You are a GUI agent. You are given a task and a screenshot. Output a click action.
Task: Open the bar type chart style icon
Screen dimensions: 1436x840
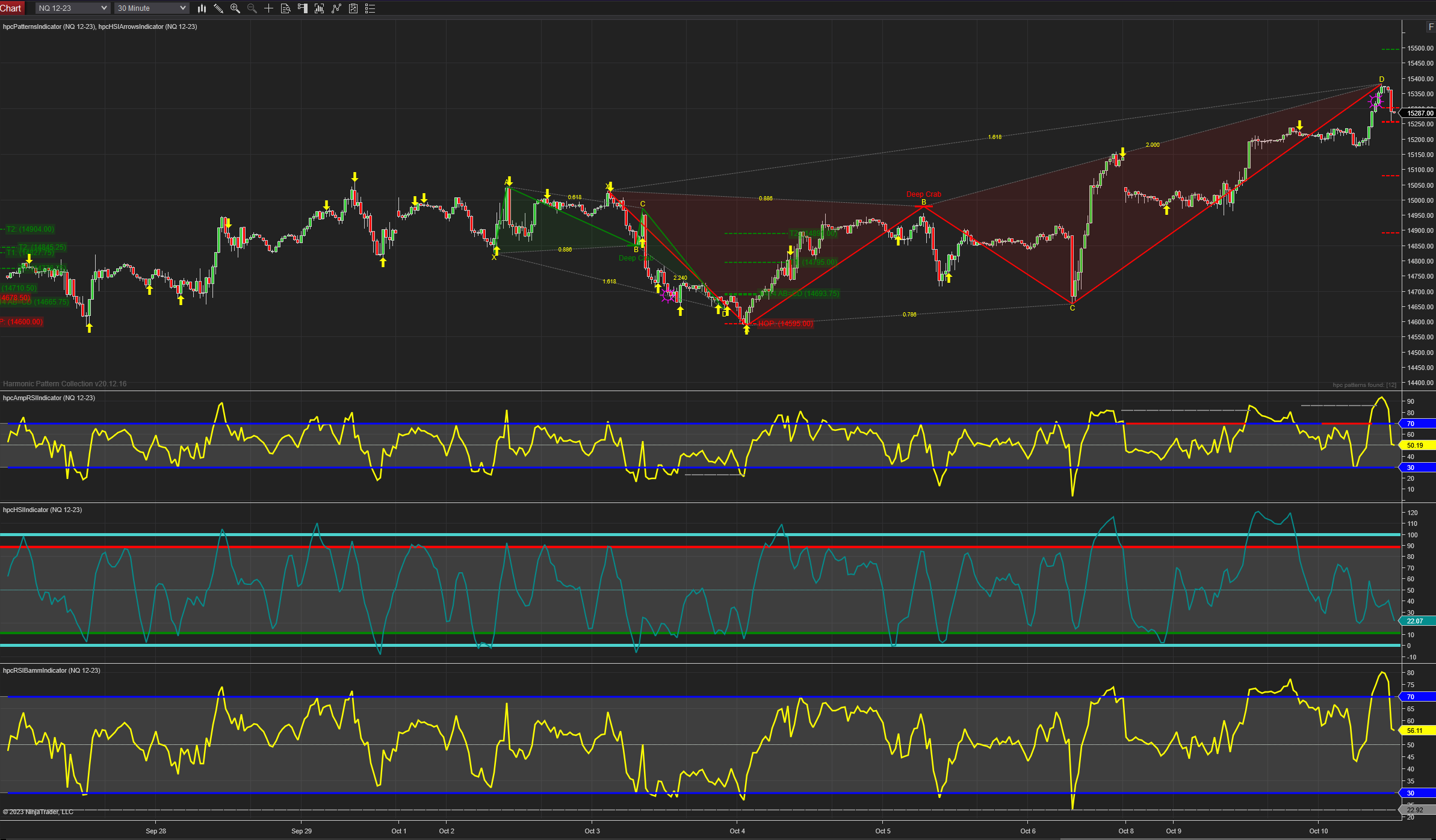coord(202,8)
